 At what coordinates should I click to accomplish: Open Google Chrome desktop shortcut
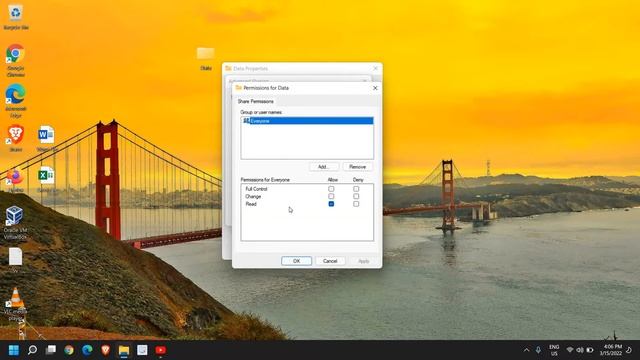[16, 60]
